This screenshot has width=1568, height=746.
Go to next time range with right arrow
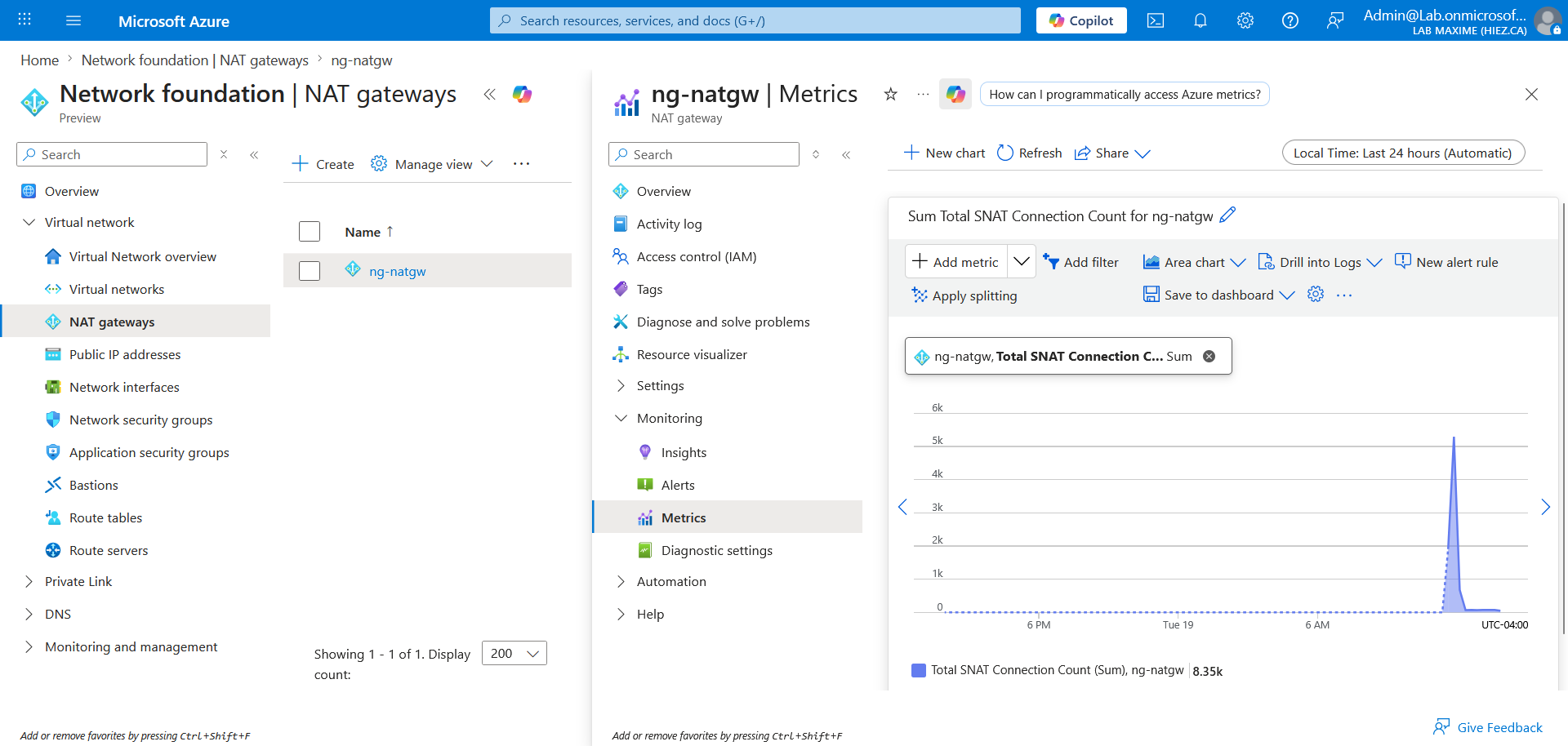pyautogui.click(x=1545, y=507)
